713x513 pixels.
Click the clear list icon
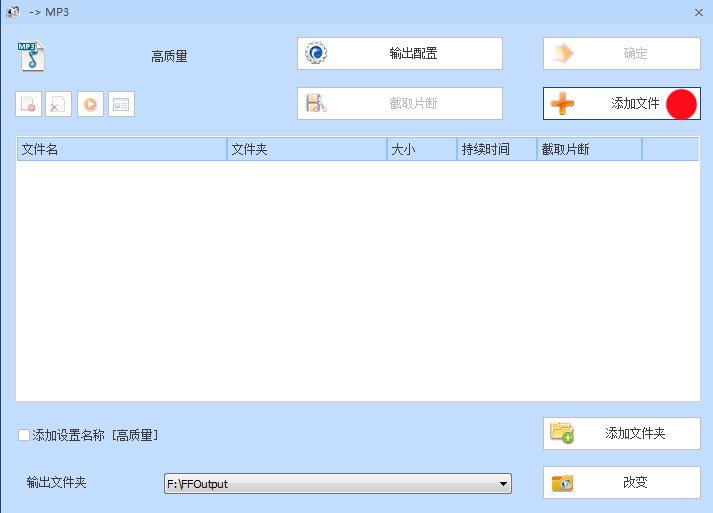(x=58, y=104)
